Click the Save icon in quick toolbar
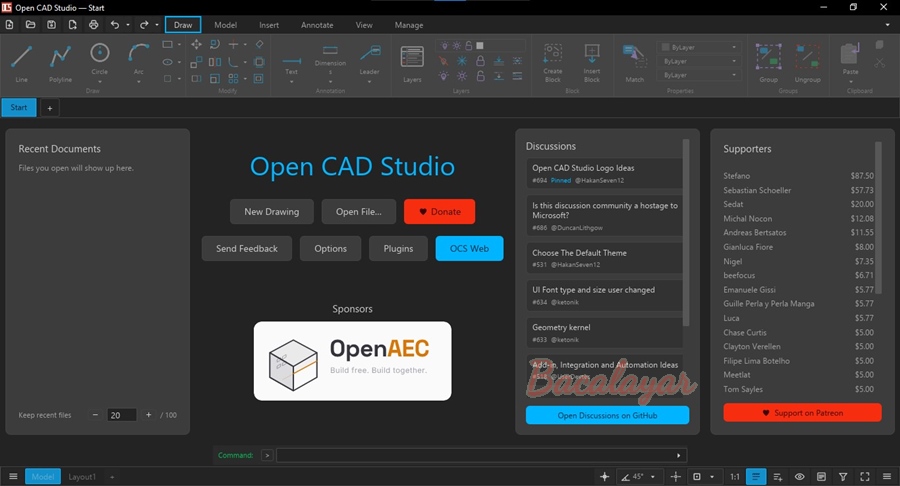The width and height of the screenshot is (900, 486). pos(51,25)
